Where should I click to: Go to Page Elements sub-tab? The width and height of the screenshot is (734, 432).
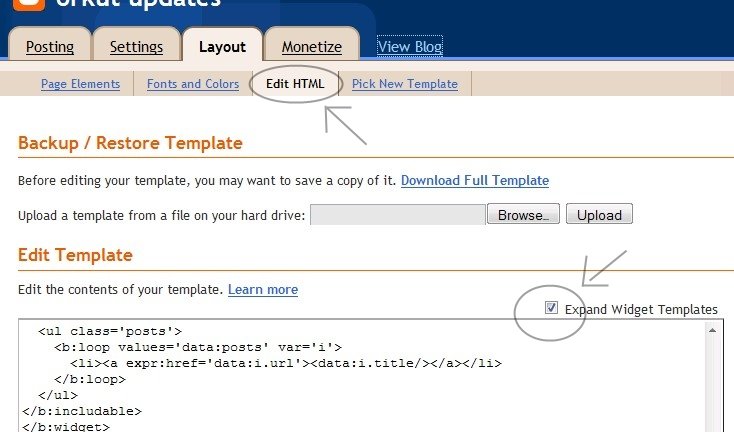tap(81, 84)
